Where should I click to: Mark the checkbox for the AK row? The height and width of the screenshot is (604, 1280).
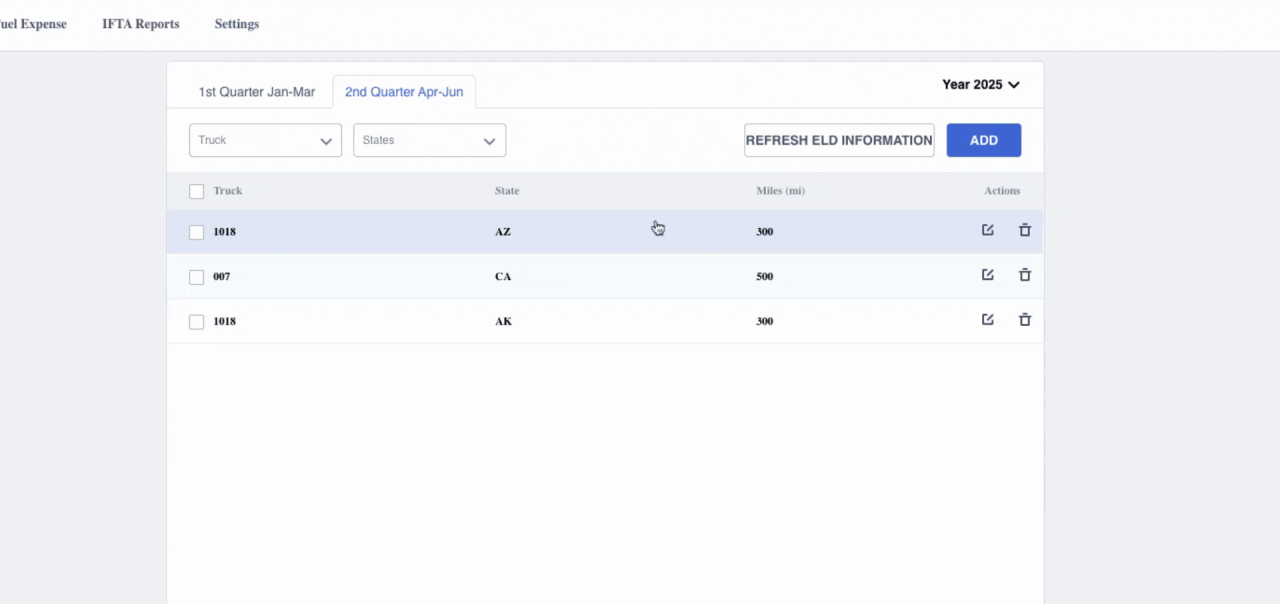click(x=197, y=322)
